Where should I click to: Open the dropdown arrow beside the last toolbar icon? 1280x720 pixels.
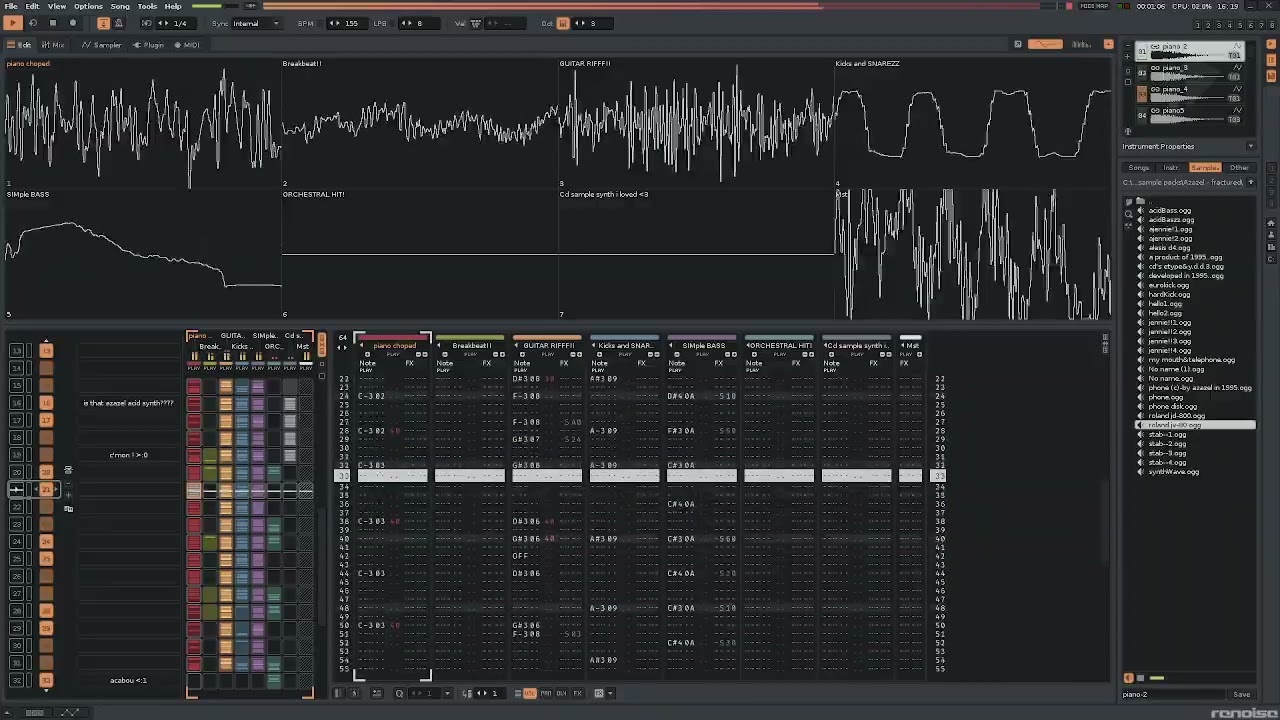612,694
